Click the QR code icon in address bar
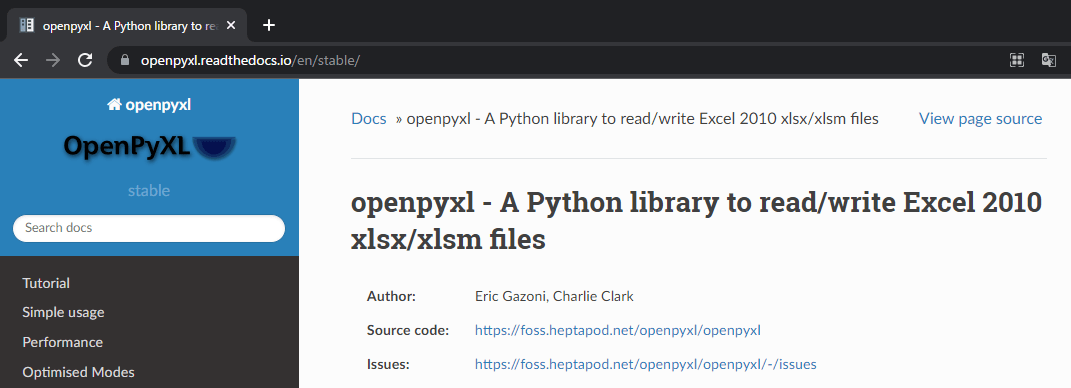This screenshot has height=388, width=1071. (1016, 60)
